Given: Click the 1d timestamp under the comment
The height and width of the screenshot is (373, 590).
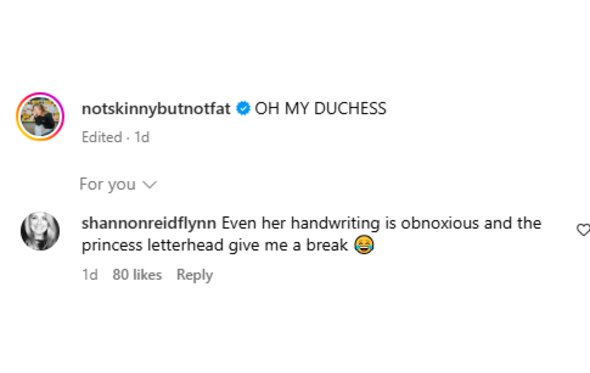Looking at the screenshot, I should coord(90,275).
